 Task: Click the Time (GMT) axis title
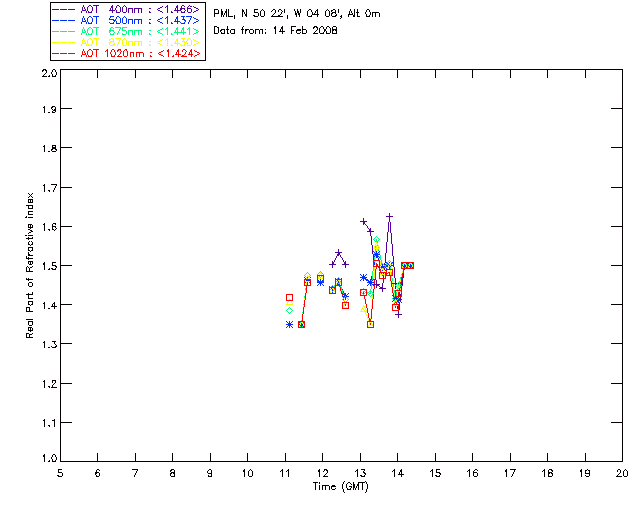(x=341, y=487)
